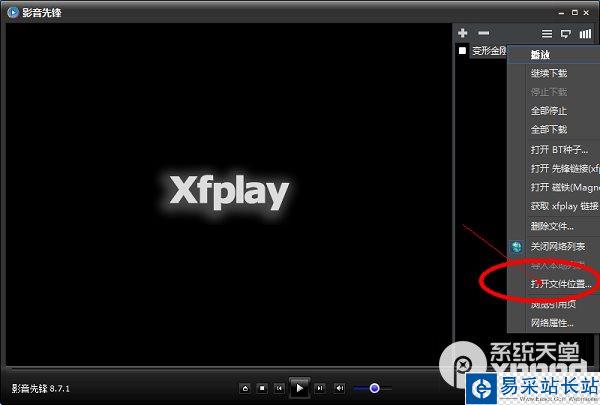Image resolution: width=600 pixels, height=405 pixels.
Task: Choose 全部下载 from the context menu
Action: [x=553, y=130]
